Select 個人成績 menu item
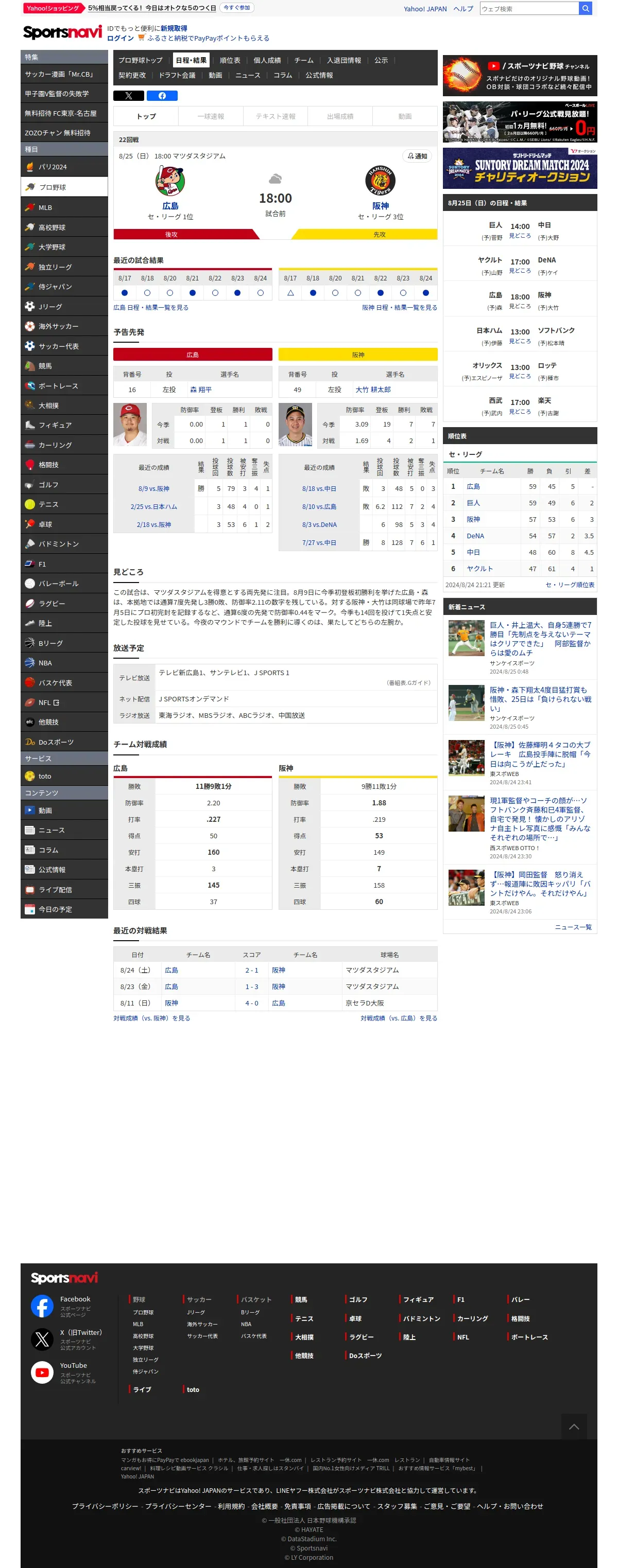618x1568 pixels. coord(267,60)
